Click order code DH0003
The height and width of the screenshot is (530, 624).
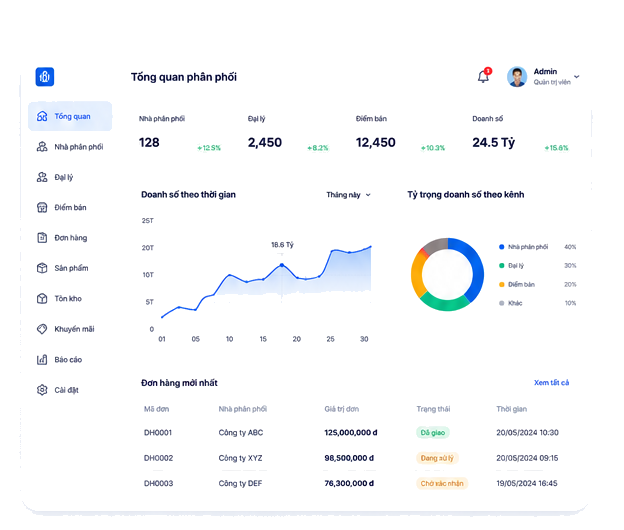tap(158, 483)
